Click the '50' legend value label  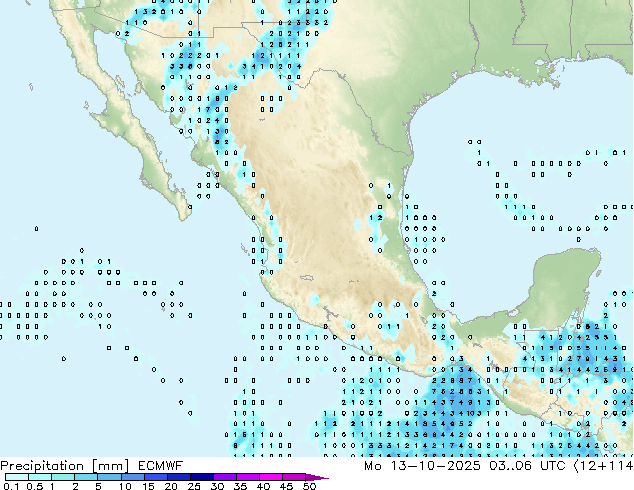click(x=309, y=486)
